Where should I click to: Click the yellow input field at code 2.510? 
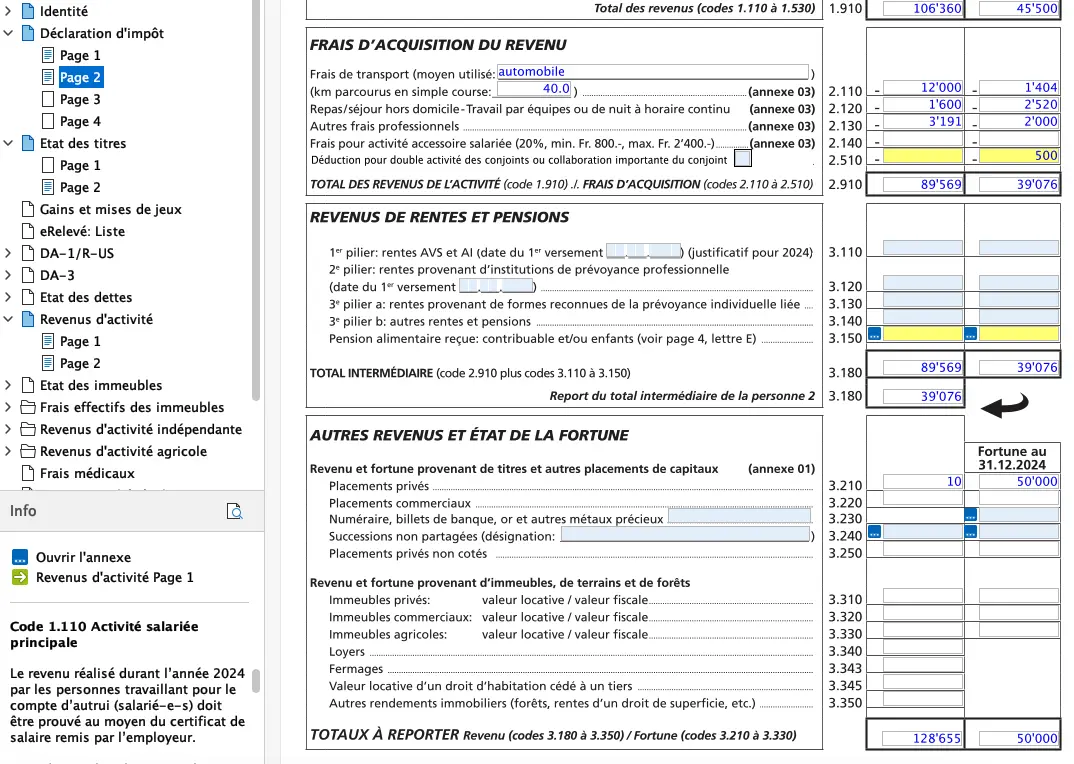click(915, 156)
